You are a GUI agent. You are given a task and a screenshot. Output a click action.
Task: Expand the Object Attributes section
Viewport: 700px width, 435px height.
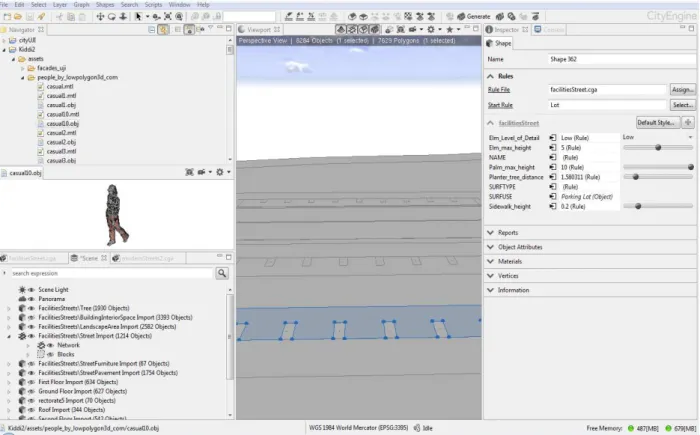click(x=490, y=247)
